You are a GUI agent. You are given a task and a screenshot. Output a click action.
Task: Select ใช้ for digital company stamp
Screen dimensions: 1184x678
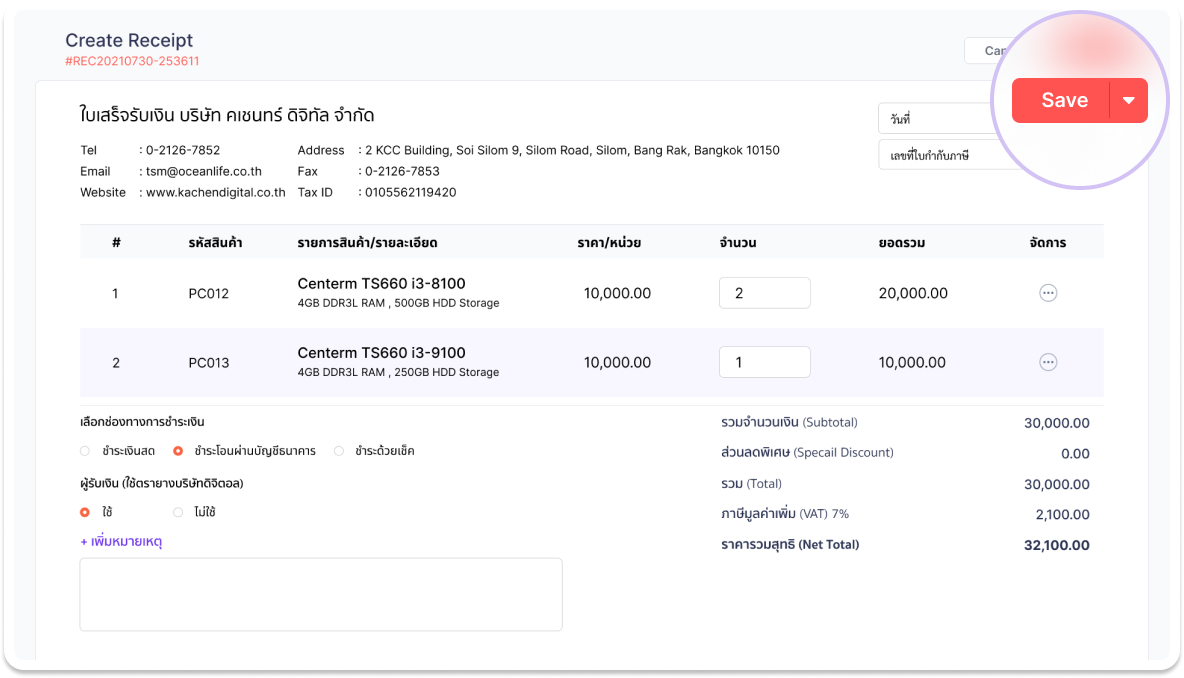[x=85, y=512]
